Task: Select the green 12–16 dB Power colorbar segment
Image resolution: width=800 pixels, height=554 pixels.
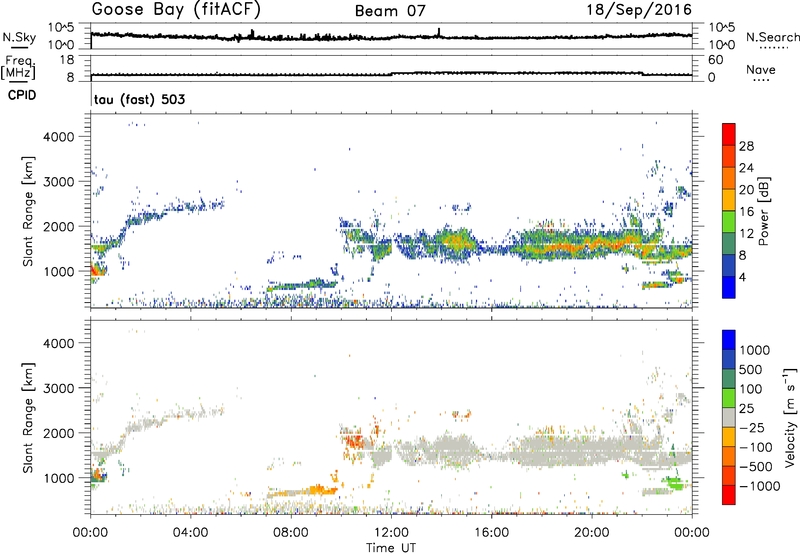Action: (729, 221)
